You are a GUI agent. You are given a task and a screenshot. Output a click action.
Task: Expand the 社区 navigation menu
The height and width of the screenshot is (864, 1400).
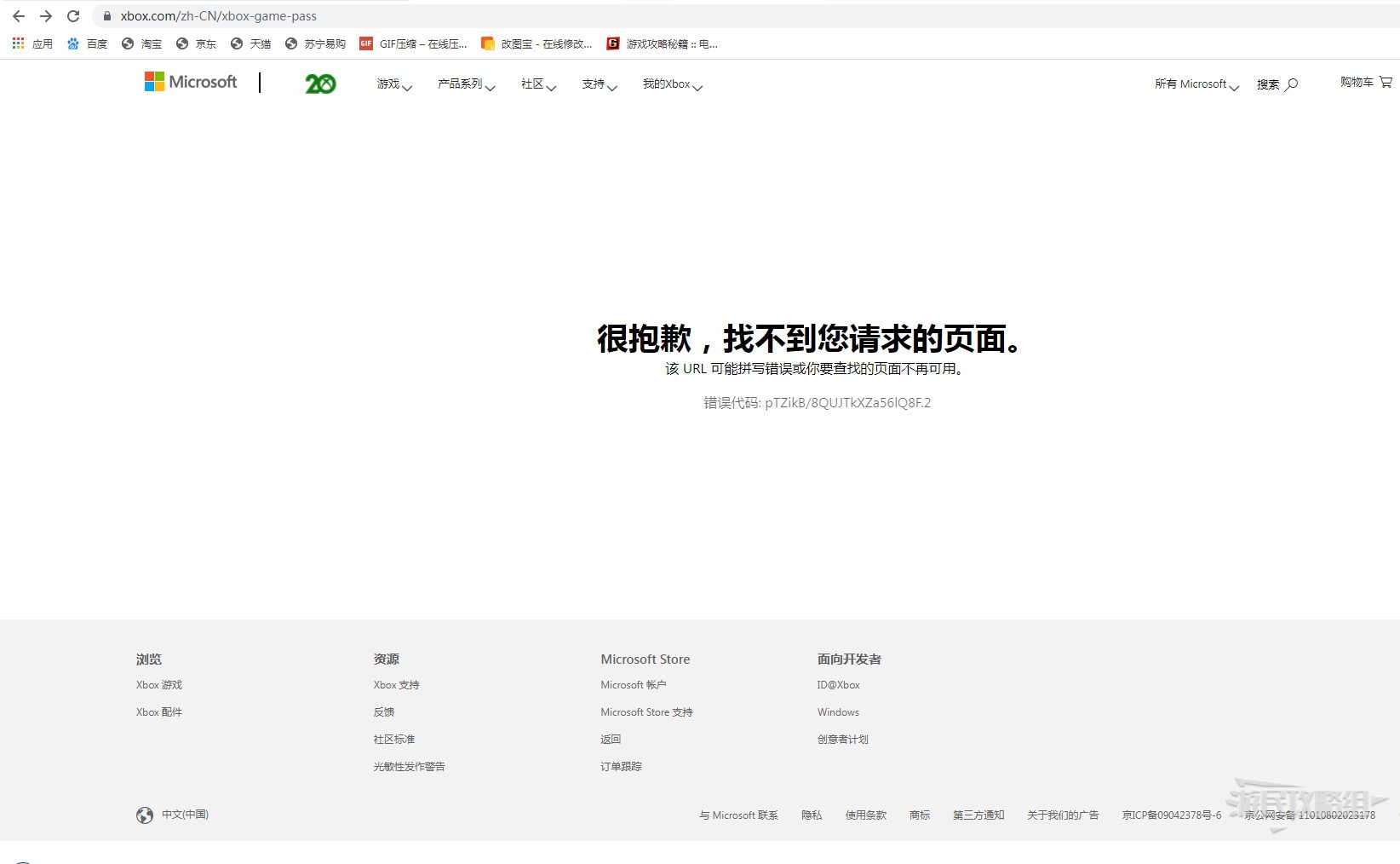(x=538, y=84)
